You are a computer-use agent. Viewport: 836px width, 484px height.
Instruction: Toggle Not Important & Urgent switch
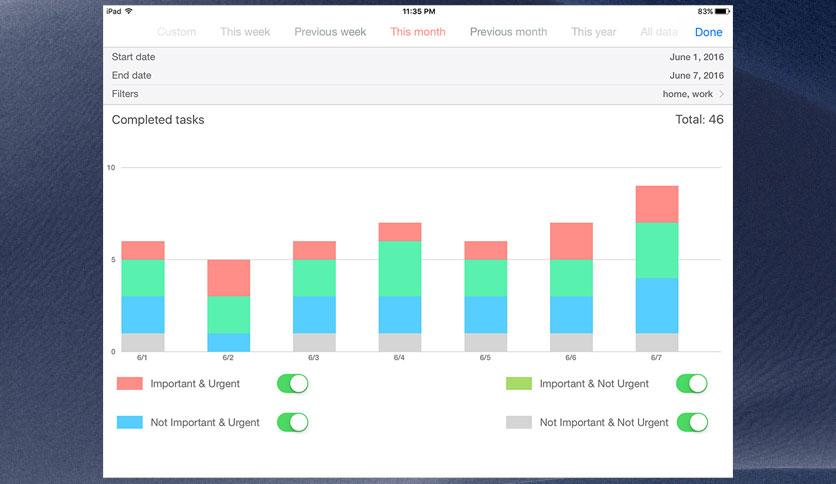[x=292, y=422]
